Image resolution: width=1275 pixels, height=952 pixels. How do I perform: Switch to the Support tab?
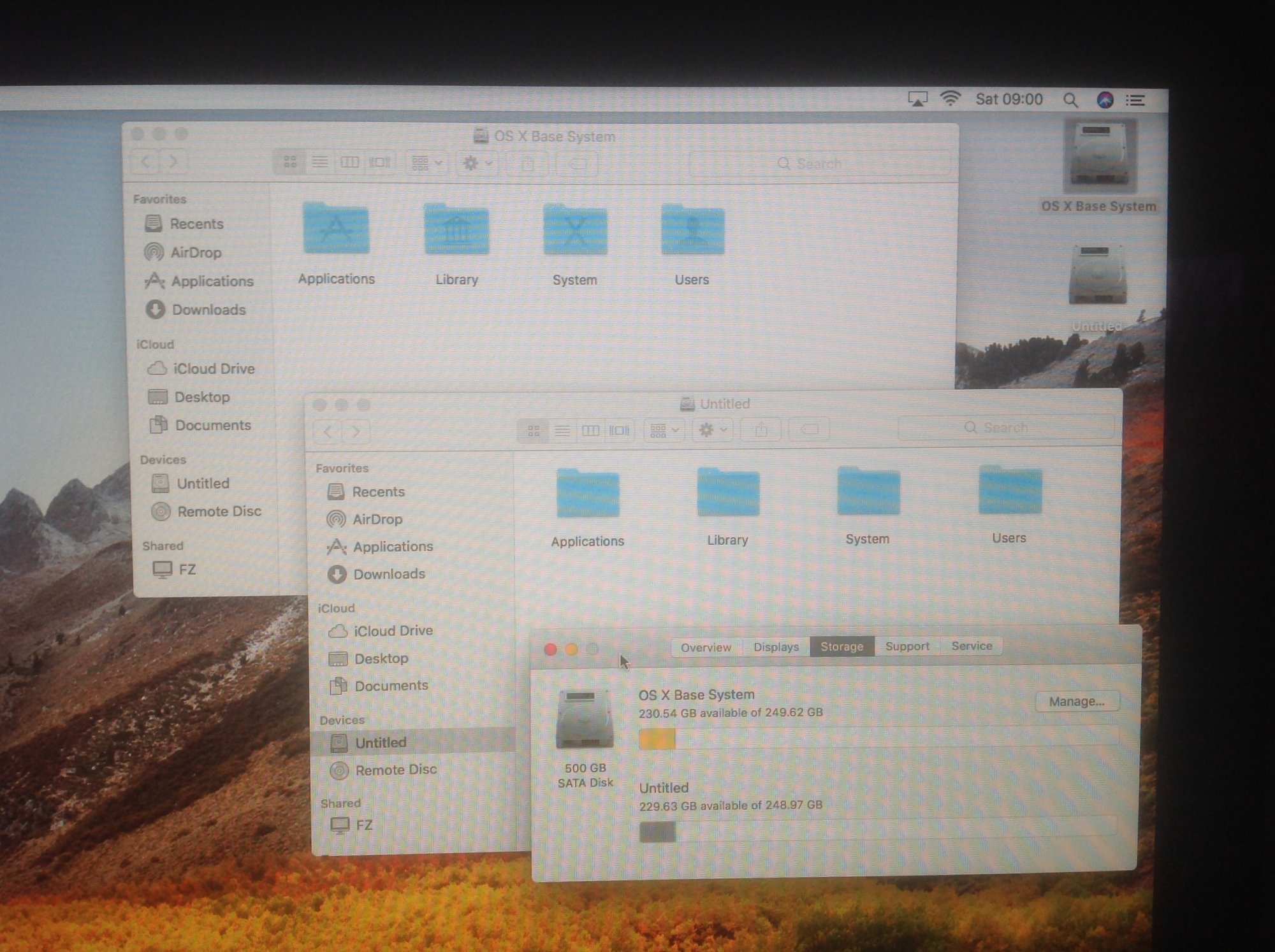pos(907,646)
